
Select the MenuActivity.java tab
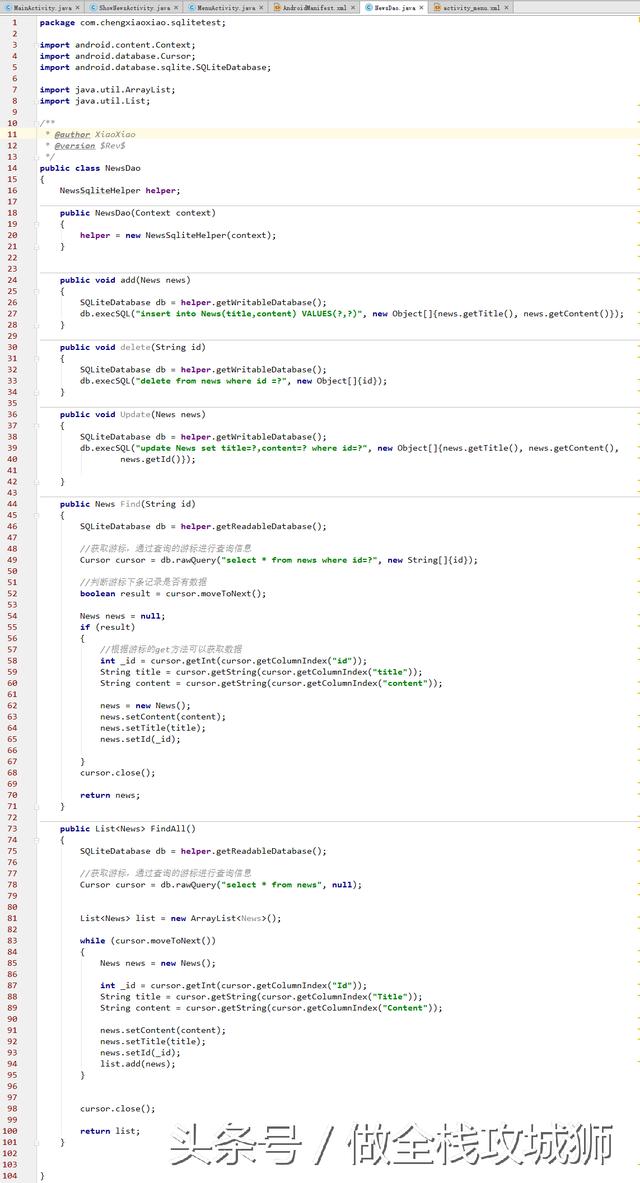[226, 8]
